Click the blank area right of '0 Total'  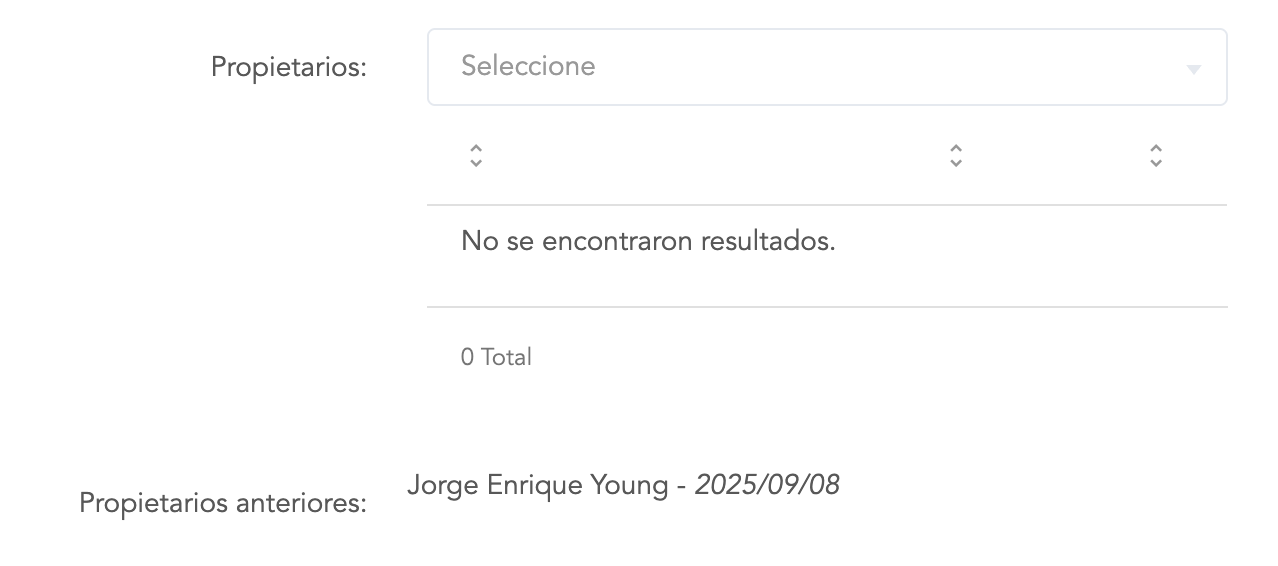point(850,357)
